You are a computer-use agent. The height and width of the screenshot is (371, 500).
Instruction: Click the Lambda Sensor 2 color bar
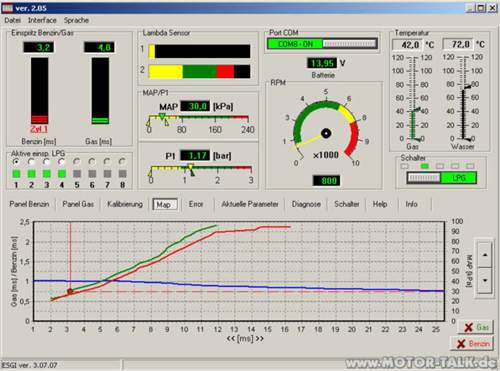(x=199, y=72)
